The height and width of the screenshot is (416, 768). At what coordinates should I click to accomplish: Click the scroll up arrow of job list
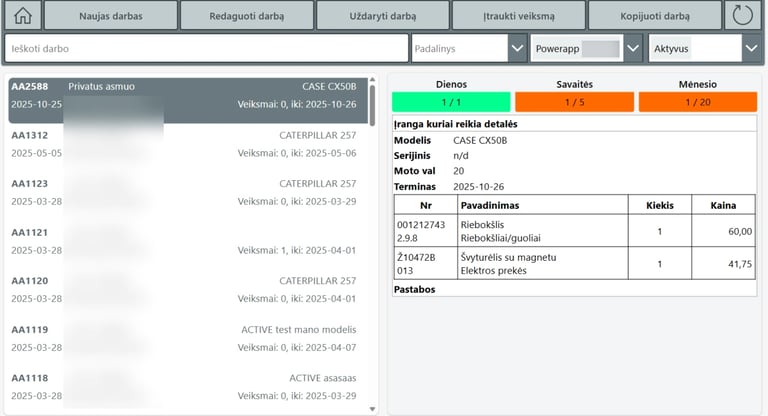pos(372,79)
